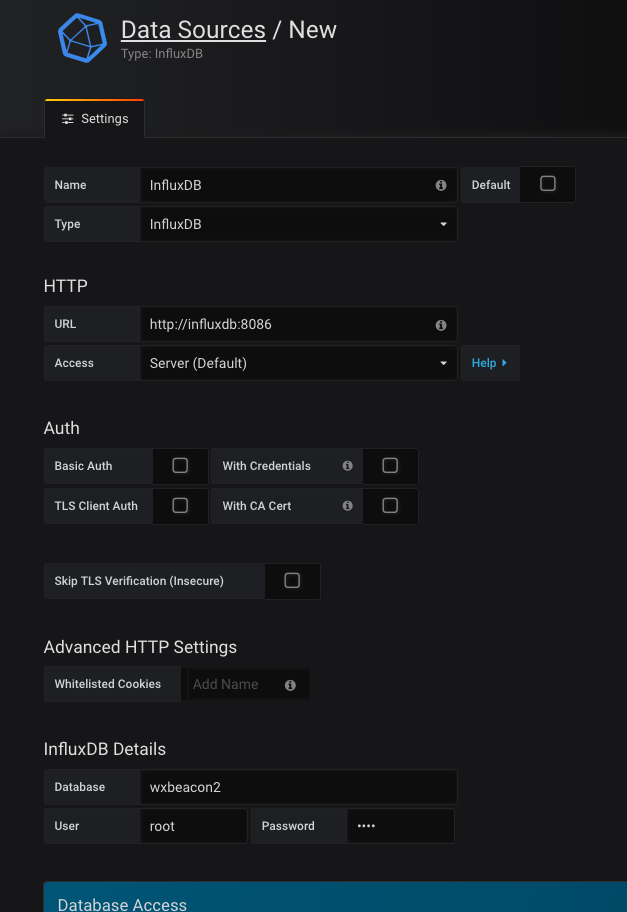This screenshot has height=912, width=627.
Task: Enable Skip TLS Verification (Insecure) checkbox
Action: click(x=292, y=581)
